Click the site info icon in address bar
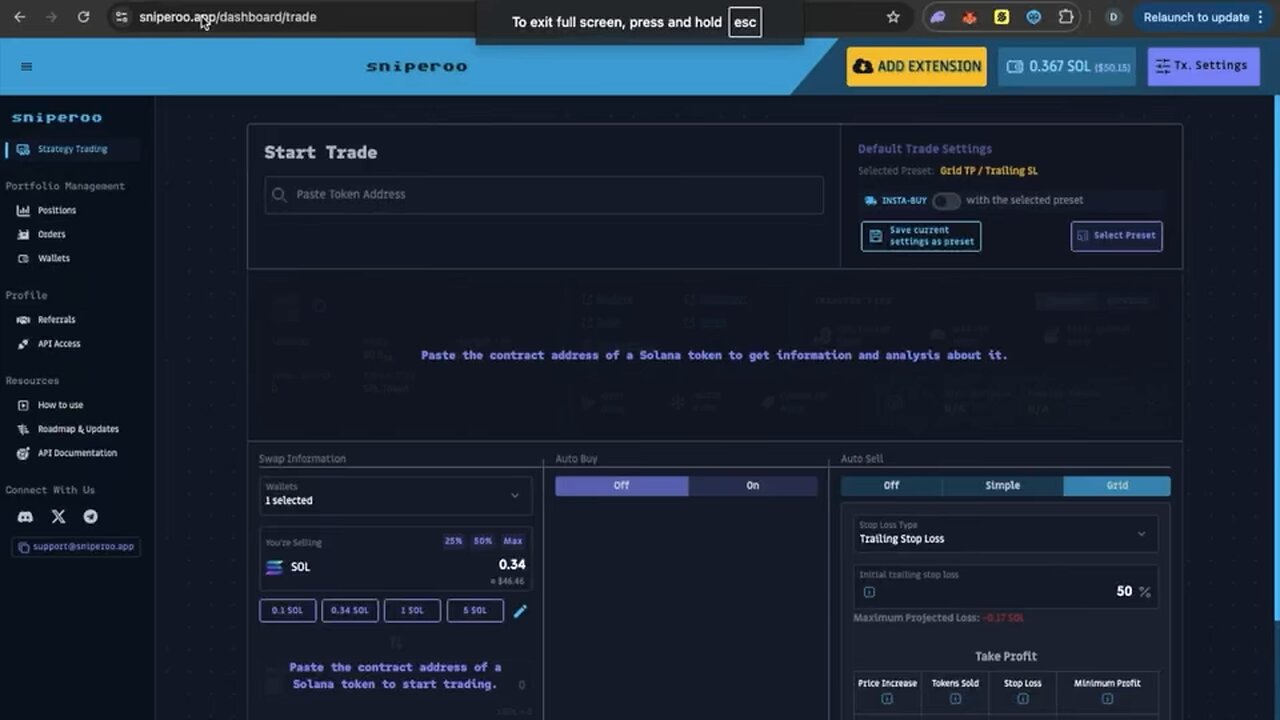This screenshot has height=720, width=1280. coord(122,17)
